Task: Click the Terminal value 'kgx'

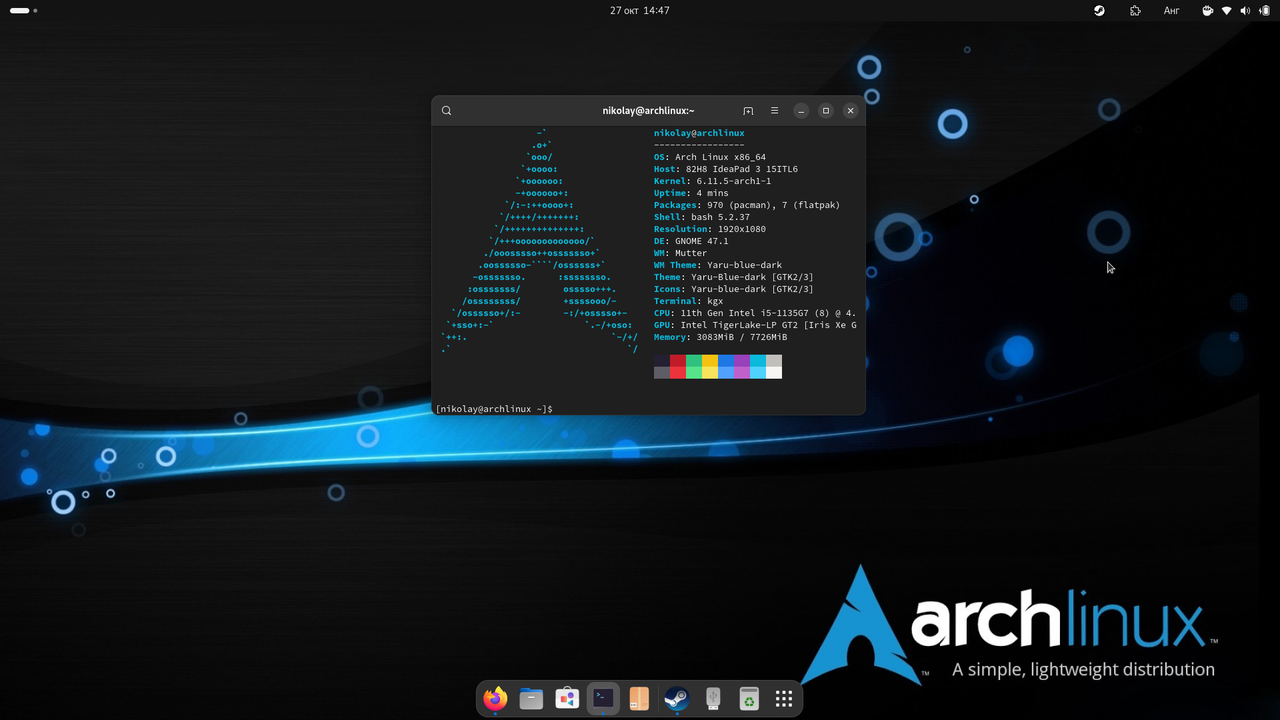Action: pos(715,301)
